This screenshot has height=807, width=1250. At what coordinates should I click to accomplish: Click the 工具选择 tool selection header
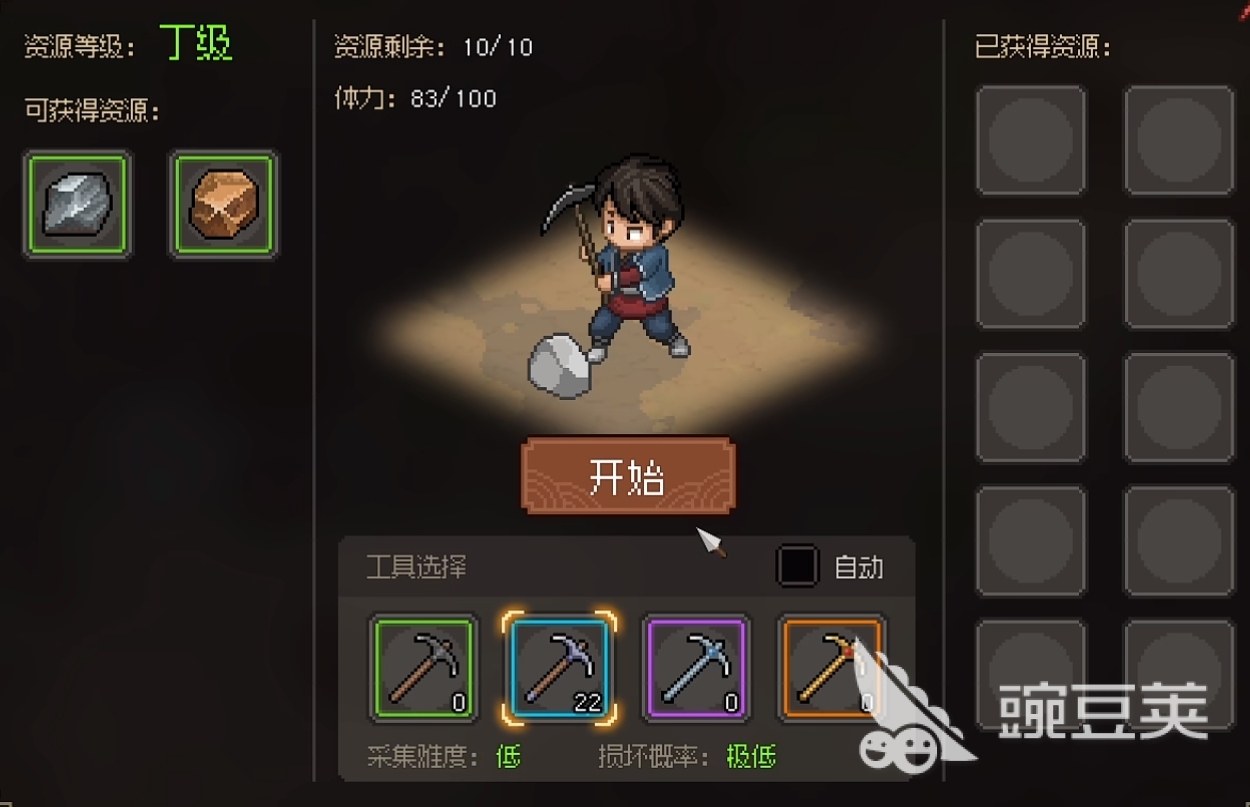coord(416,568)
